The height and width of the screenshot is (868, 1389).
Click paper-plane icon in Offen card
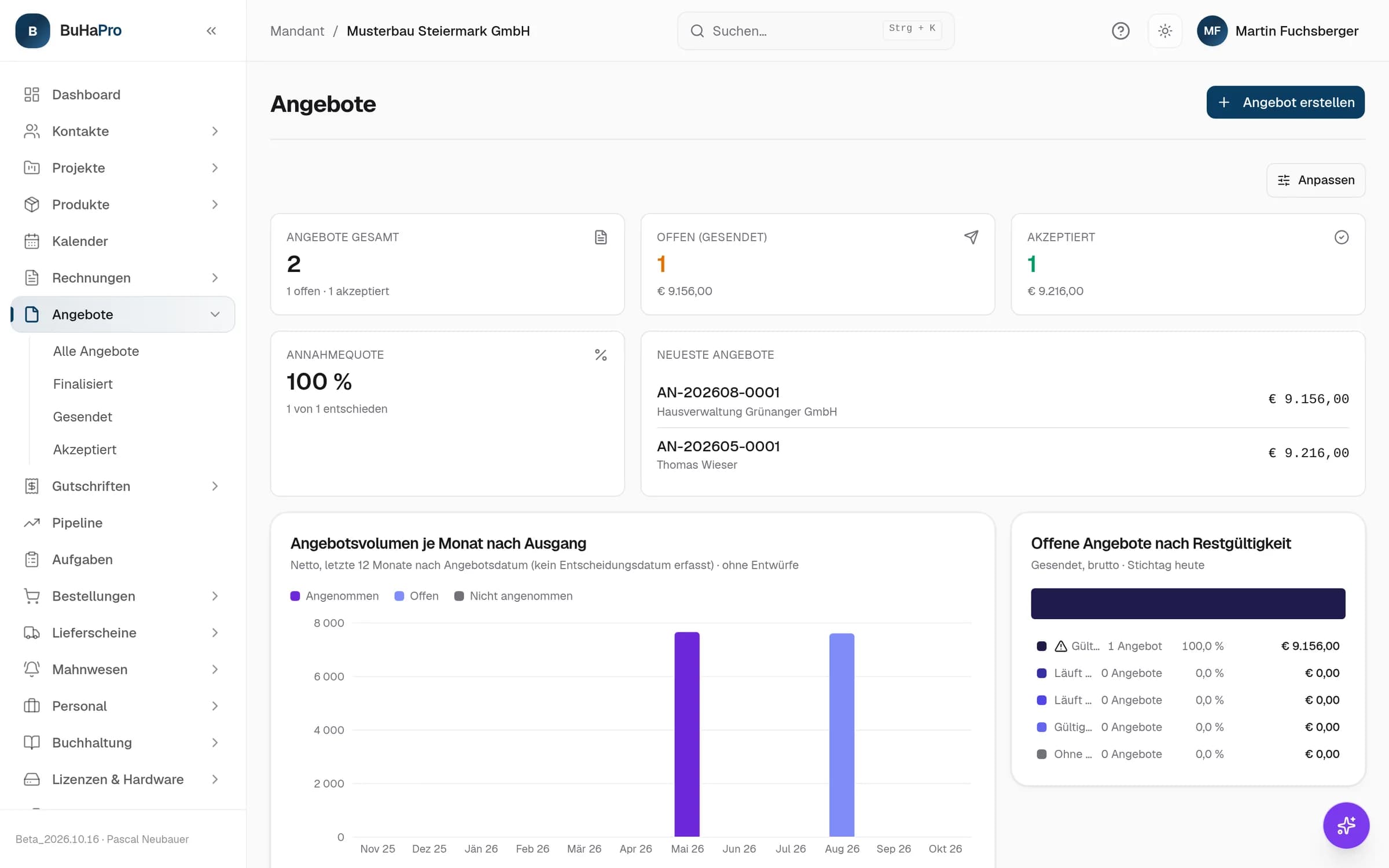tap(971, 237)
